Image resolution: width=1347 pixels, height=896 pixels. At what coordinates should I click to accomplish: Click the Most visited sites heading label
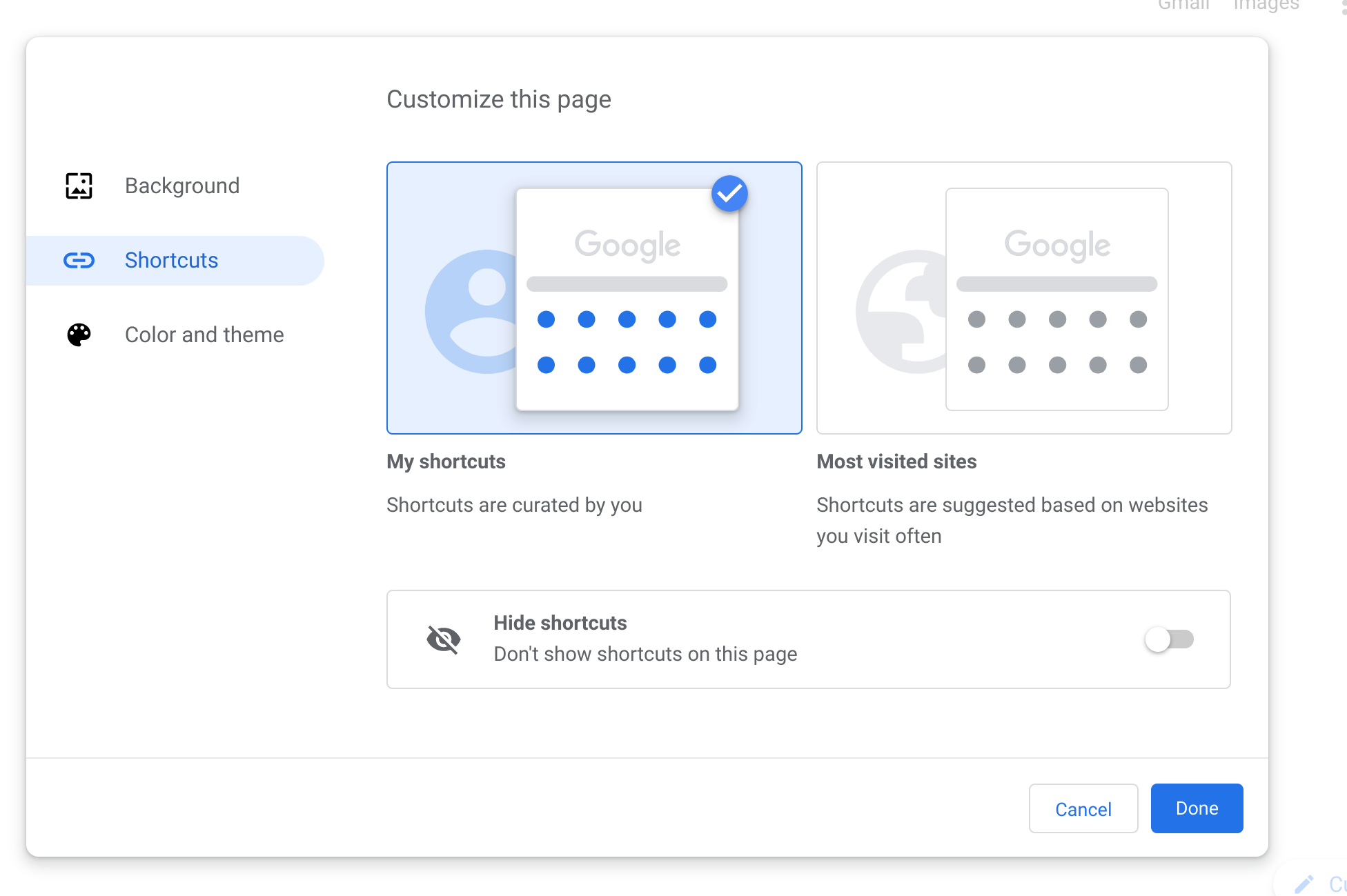(896, 461)
